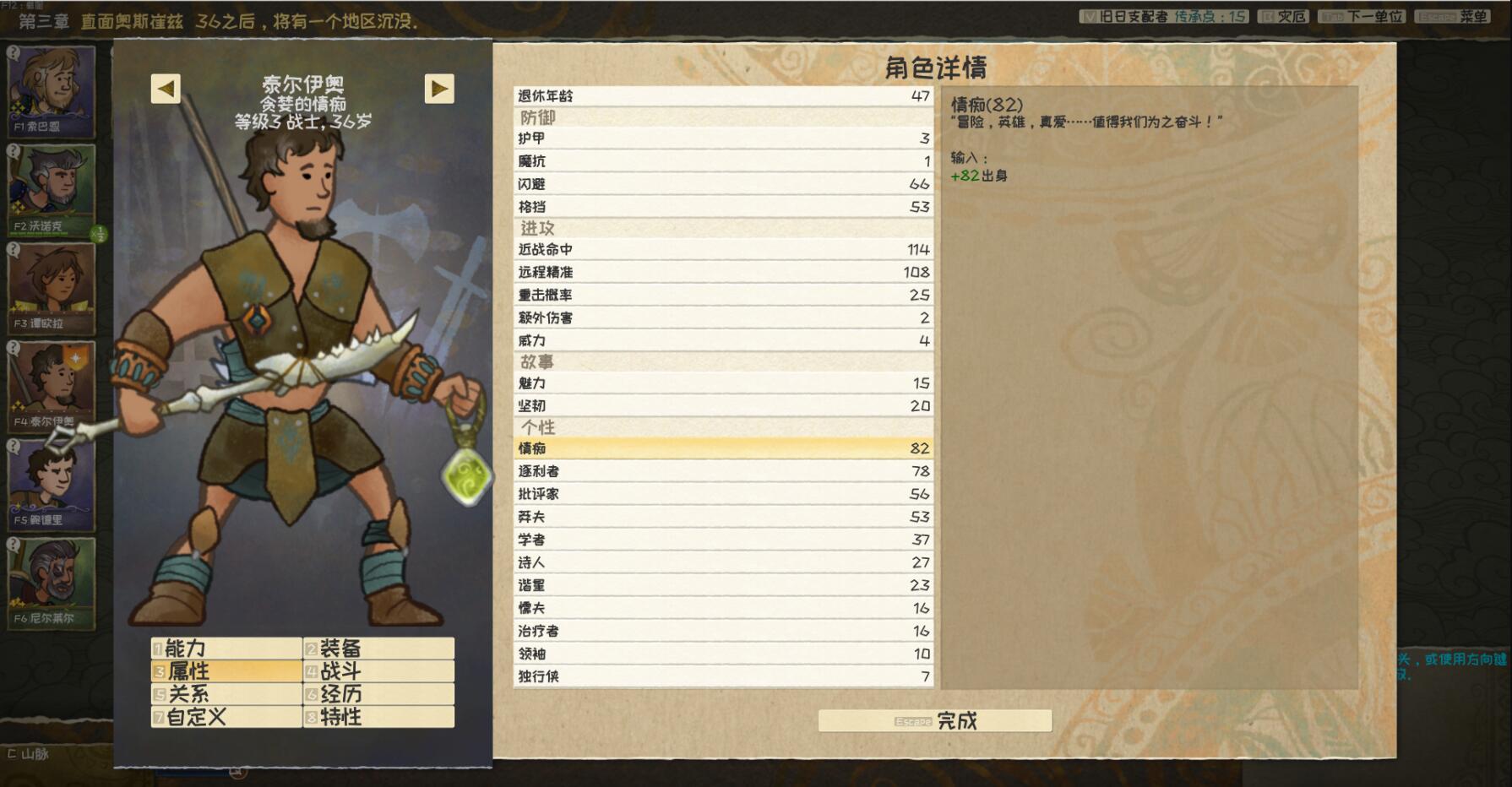The width and height of the screenshot is (1512, 787).
Task: Select the 逐利者 personality row
Action: click(723, 471)
